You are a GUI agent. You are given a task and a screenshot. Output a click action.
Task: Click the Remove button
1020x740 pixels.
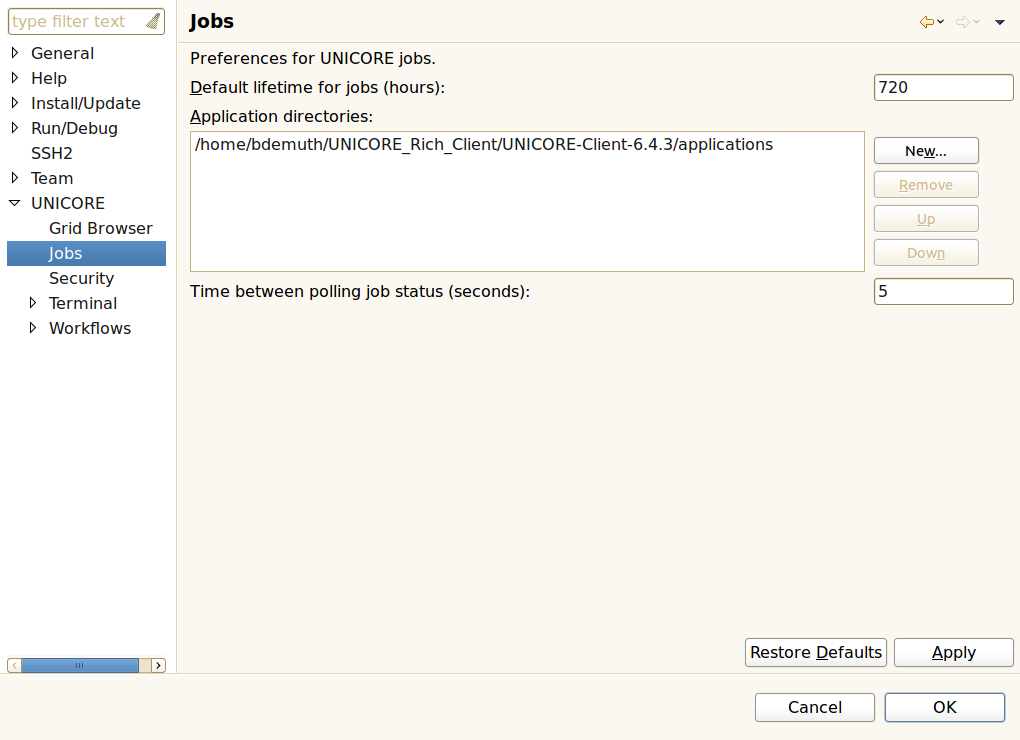[x=926, y=185]
